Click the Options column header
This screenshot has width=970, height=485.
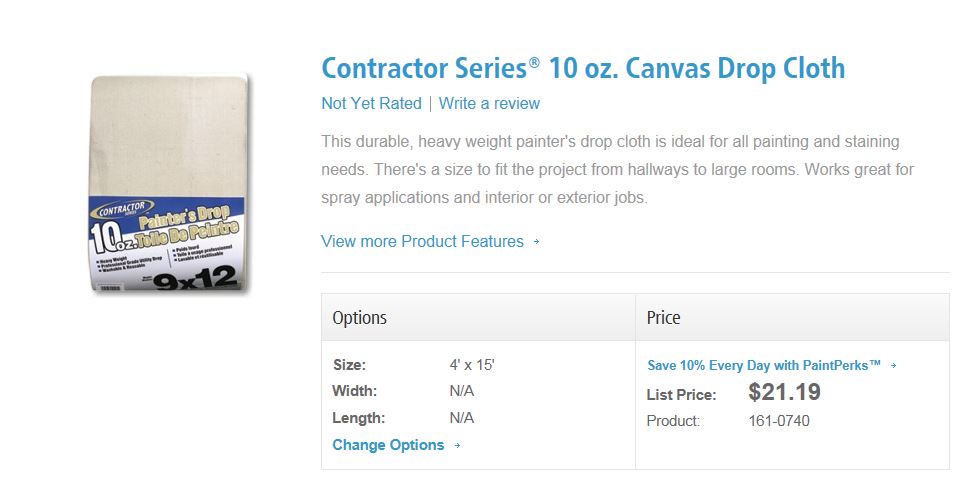click(360, 318)
